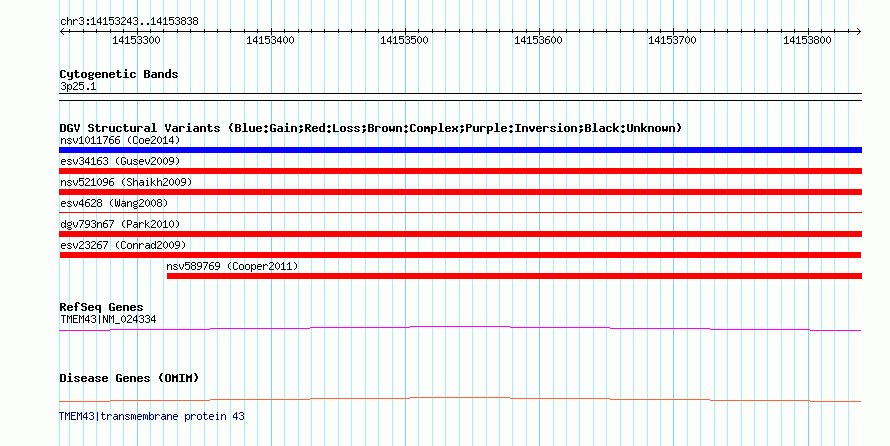Click the red esv23267 variant bar
Viewport: 890px width, 446px height.
460,255
